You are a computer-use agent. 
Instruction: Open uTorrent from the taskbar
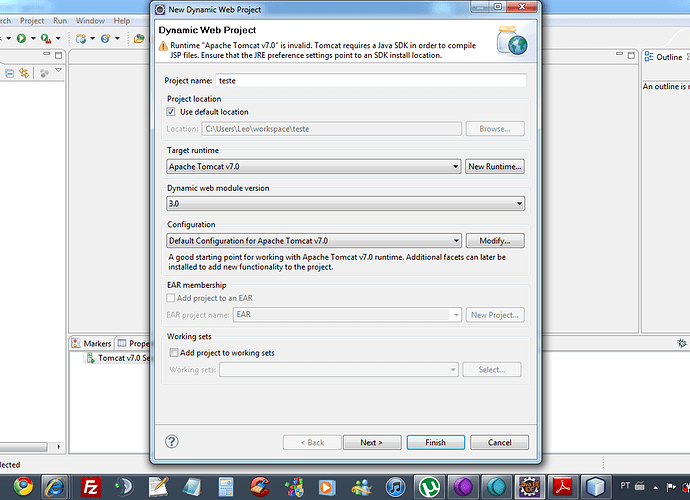(429, 487)
